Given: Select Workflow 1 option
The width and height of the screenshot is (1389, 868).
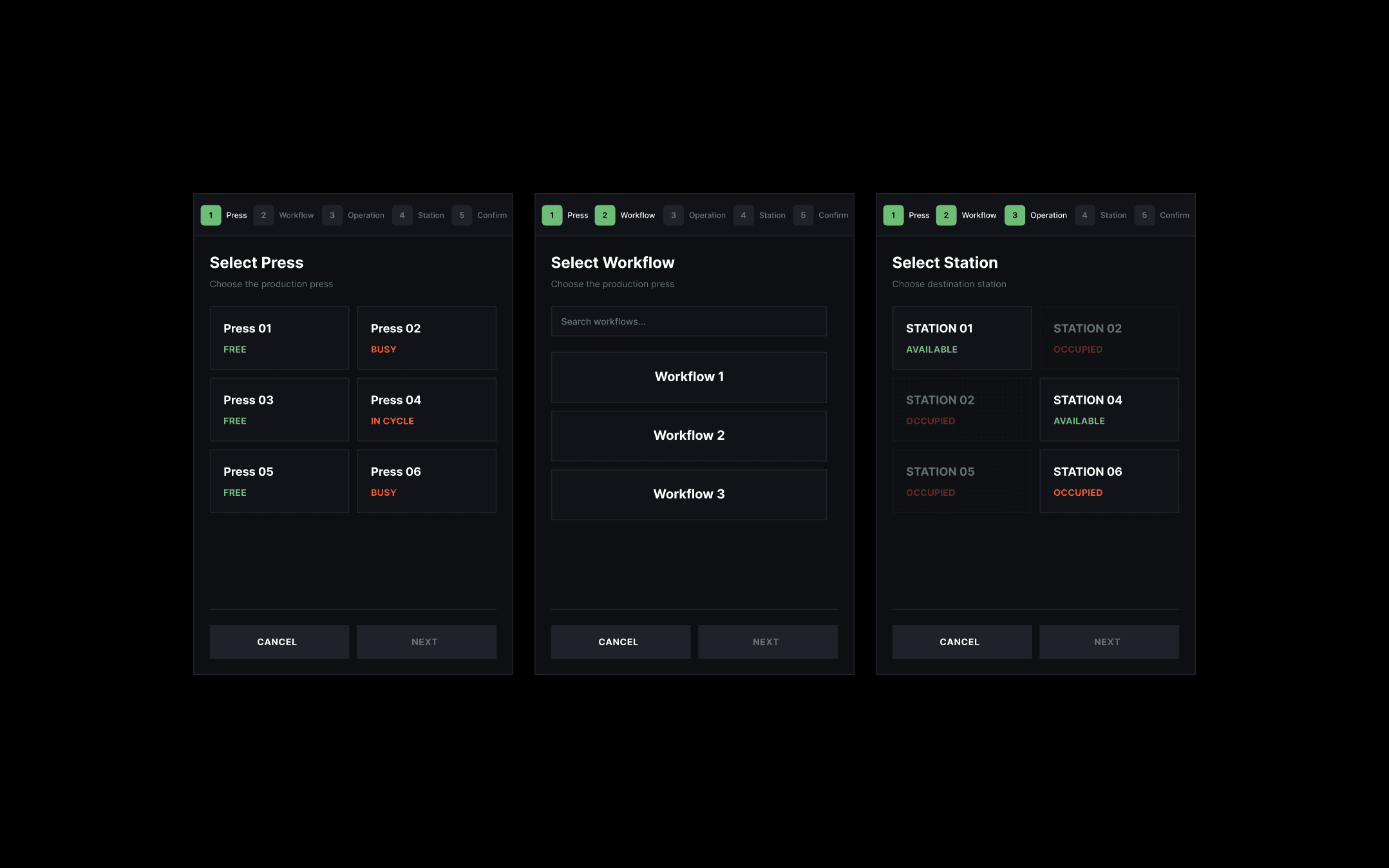Looking at the screenshot, I should click(688, 377).
